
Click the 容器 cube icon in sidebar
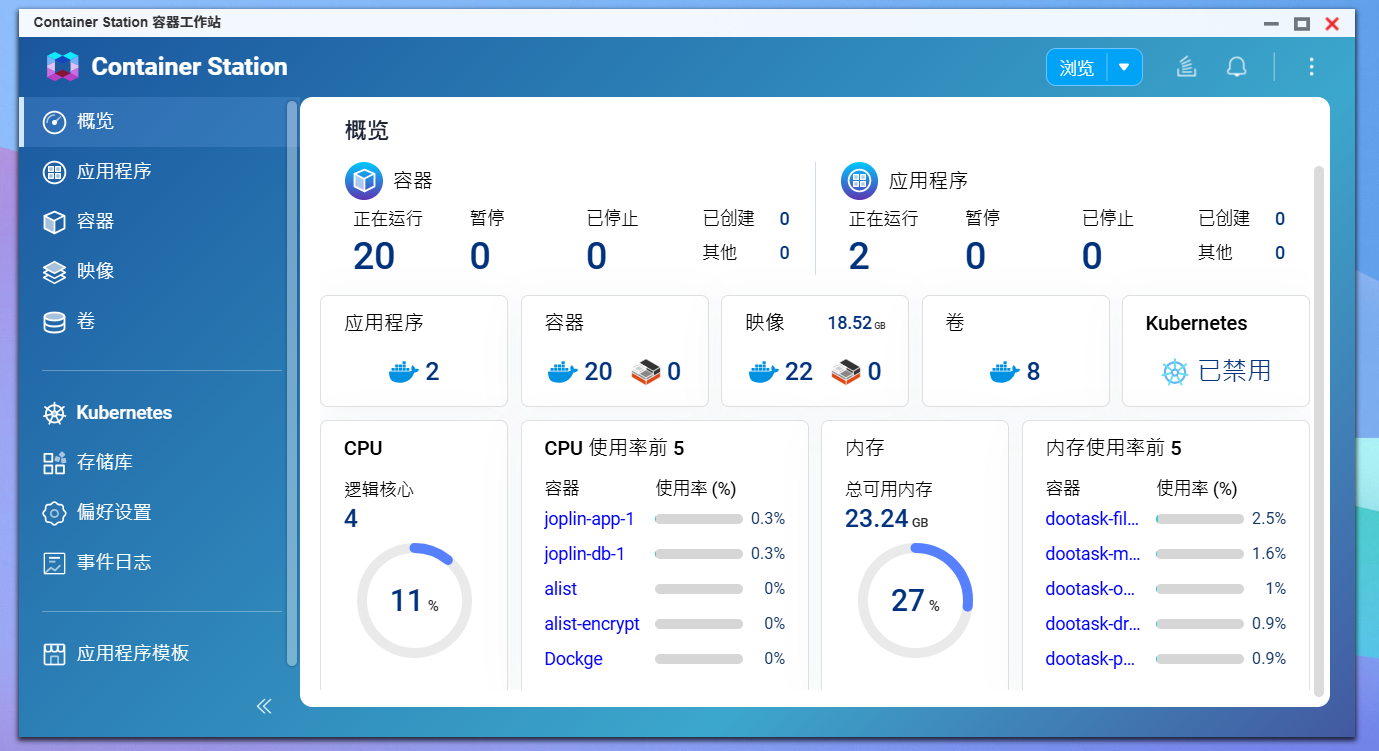pyautogui.click(x=54, y=222)
